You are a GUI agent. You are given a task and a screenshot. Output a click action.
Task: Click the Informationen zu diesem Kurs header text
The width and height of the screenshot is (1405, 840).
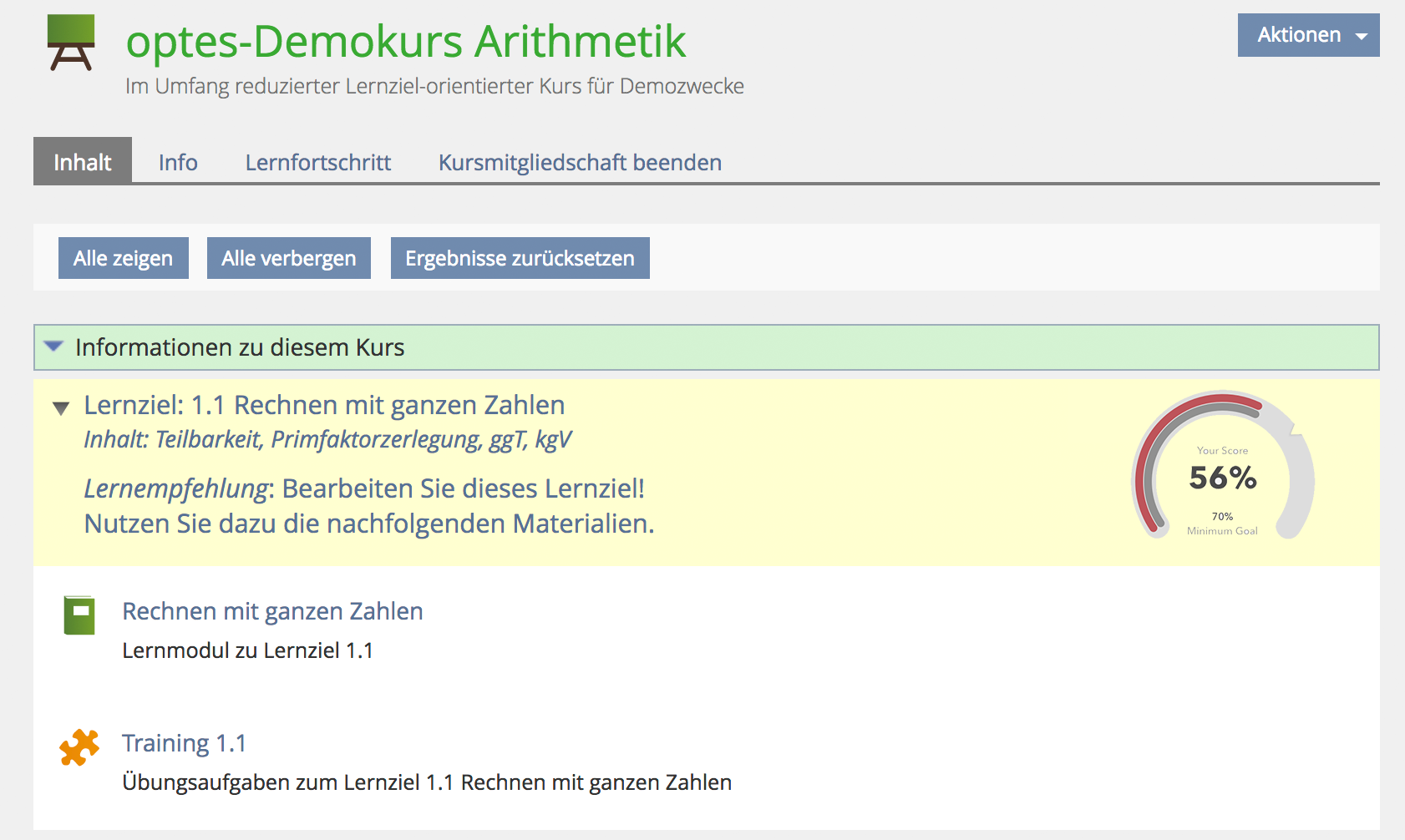pos(240,347)
